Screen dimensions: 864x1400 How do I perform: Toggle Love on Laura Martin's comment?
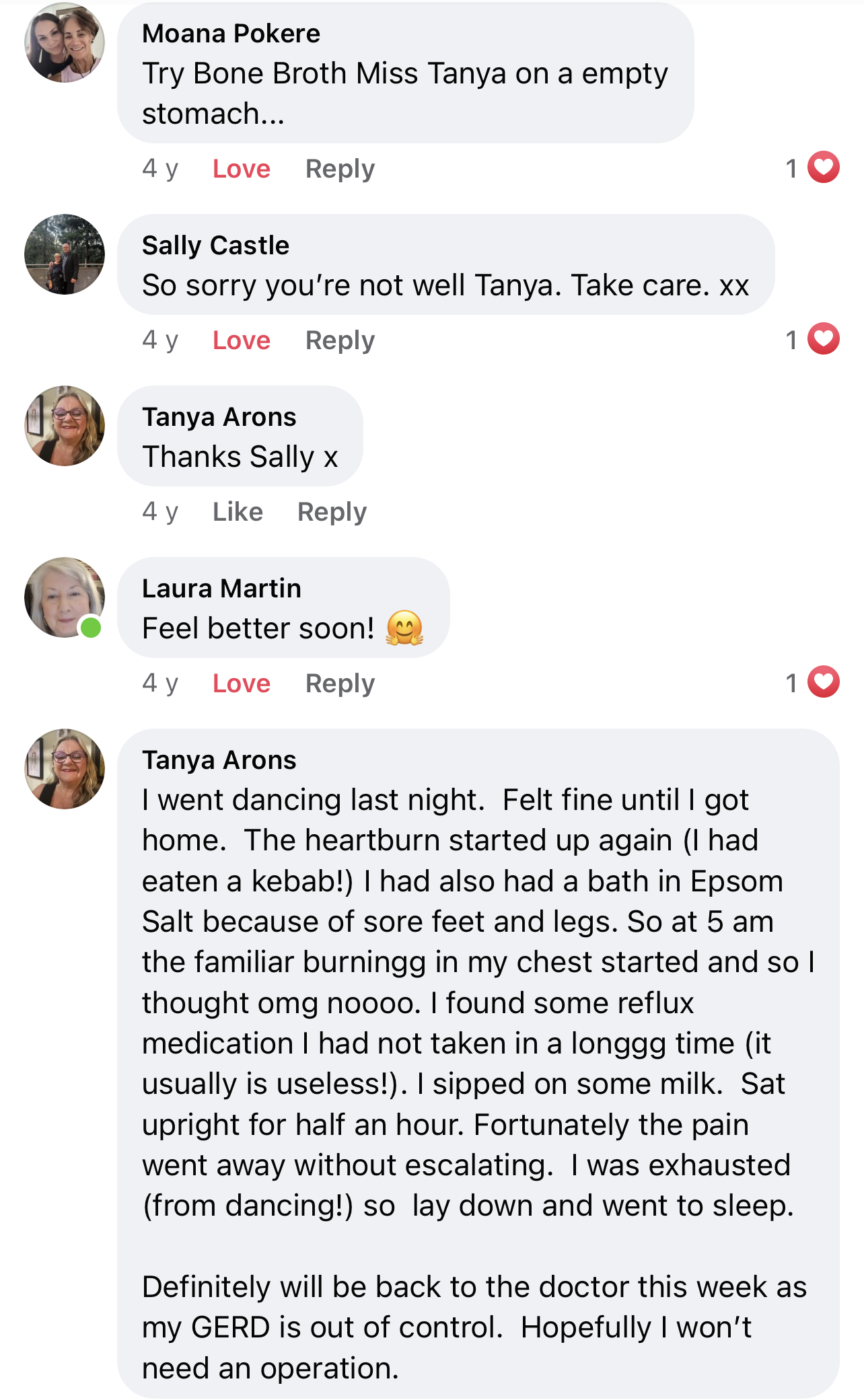point(242,684)
